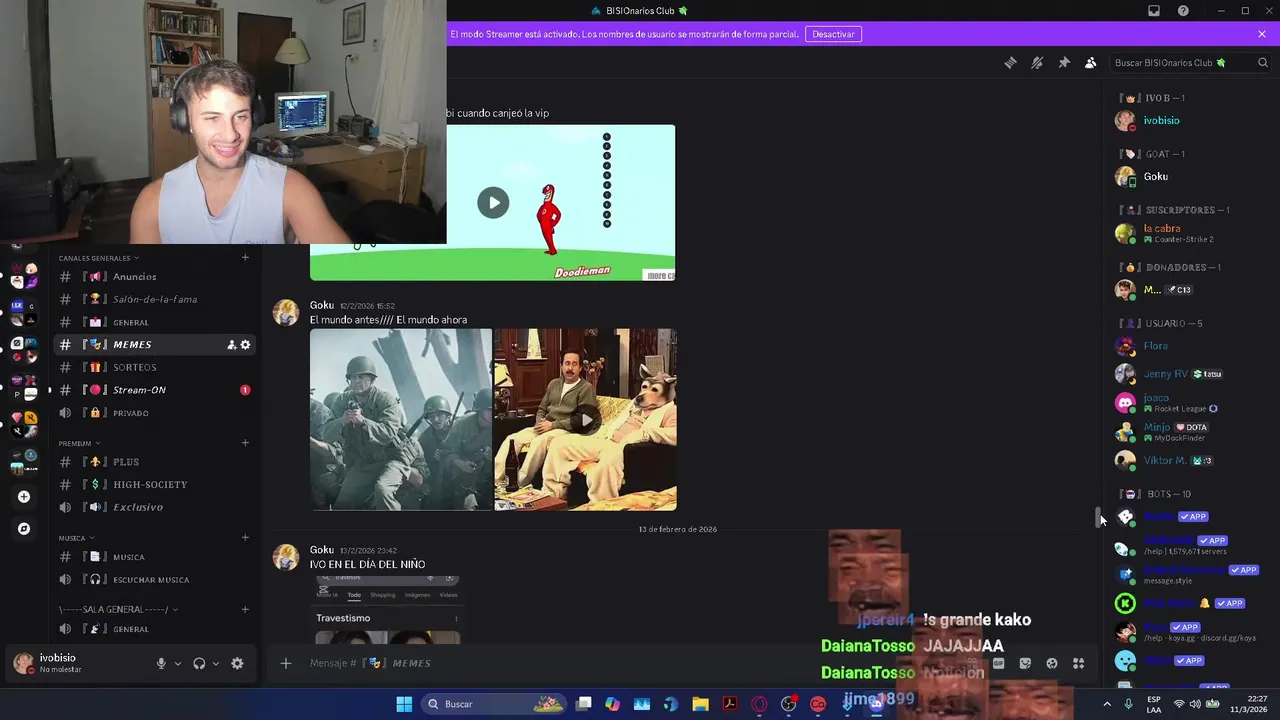This screenshot has width=1280, height=720.
Task: Toggle microphone mute in user panel
Action: [x=161, y=663]
